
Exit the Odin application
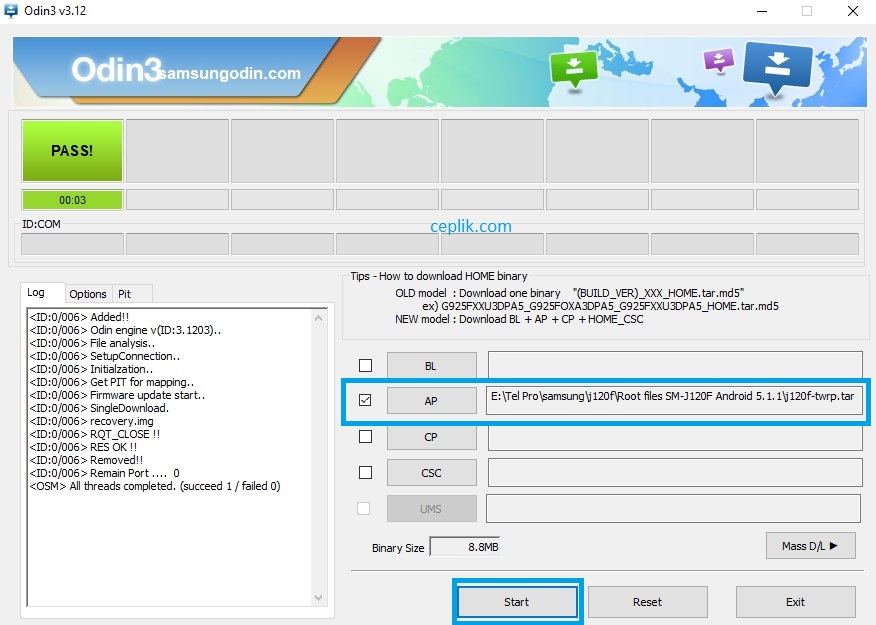tap(796, 602)
